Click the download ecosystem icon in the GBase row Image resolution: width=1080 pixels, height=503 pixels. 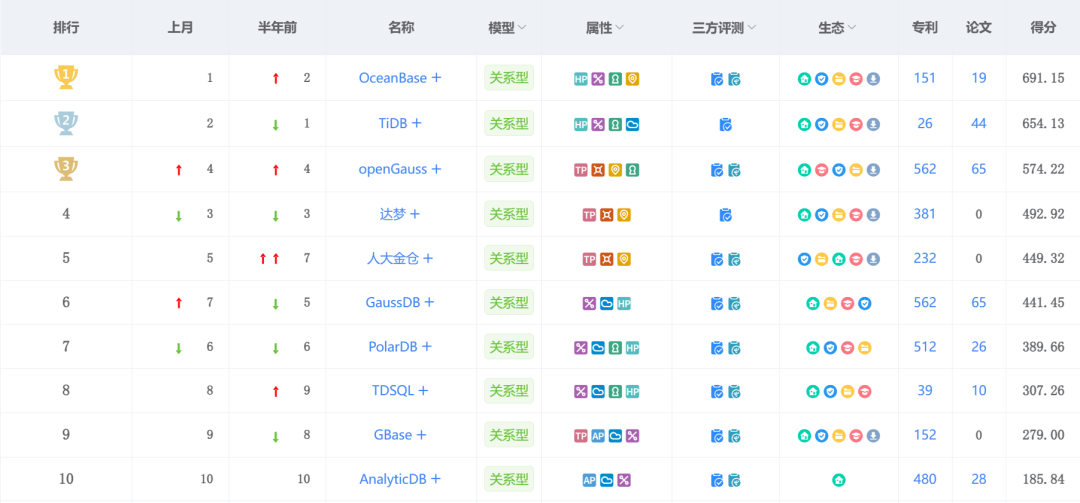coord(873,436)
